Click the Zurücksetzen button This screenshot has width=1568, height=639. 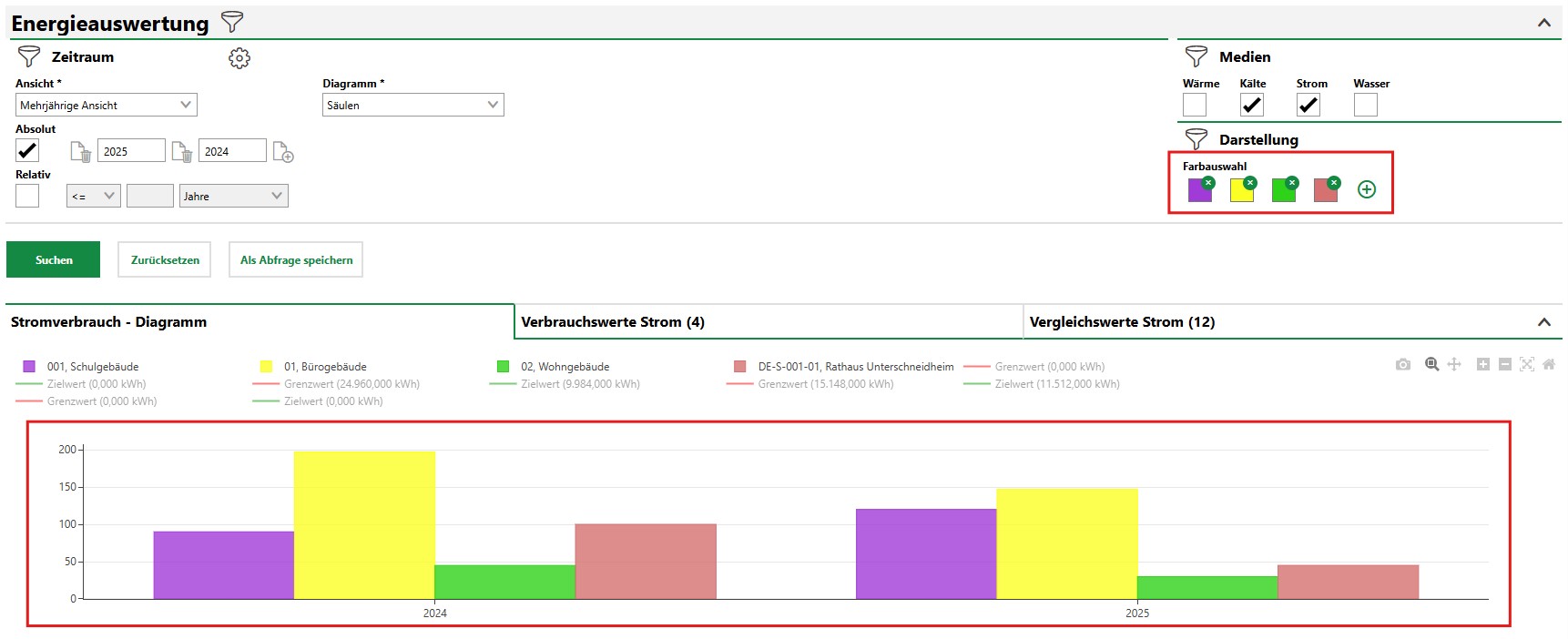[x=165, y=259]
